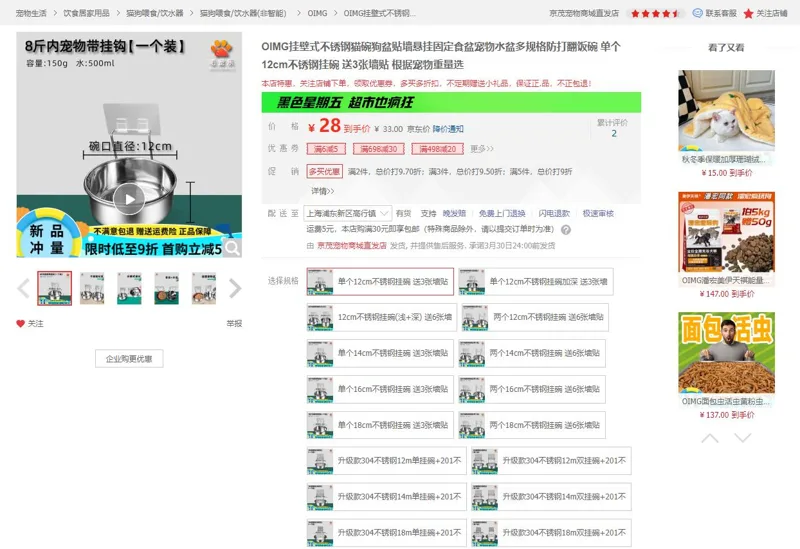Choose option 单个12cm不锈钢挂碗 送3张墙贴
The width and height of the screenshot is (800, 549).
pyautogui.click(x=380, y=282)
